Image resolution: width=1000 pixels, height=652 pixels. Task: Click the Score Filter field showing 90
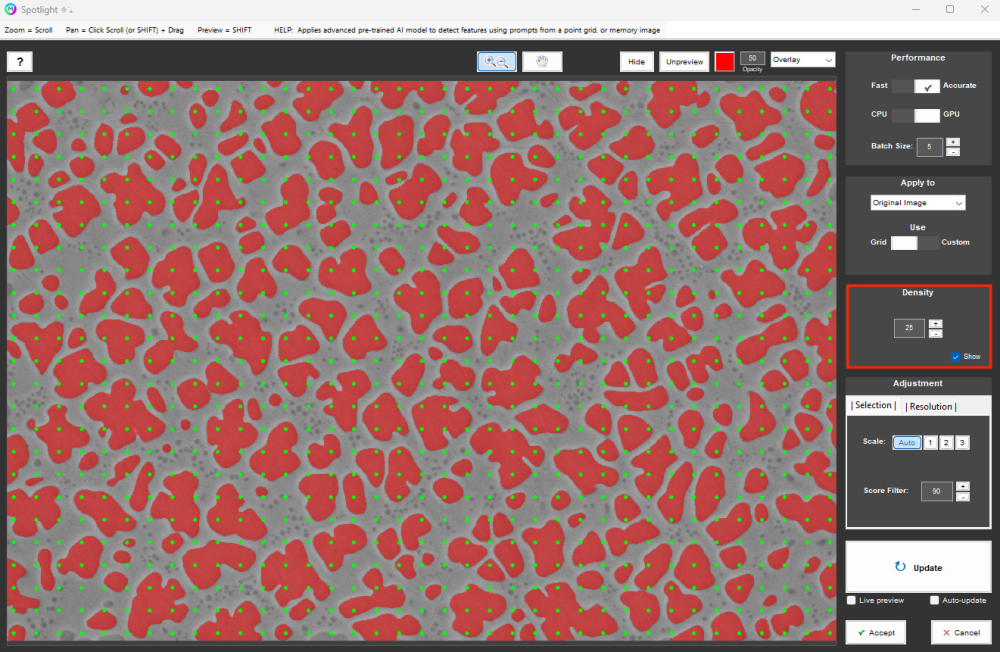[936, 491]
